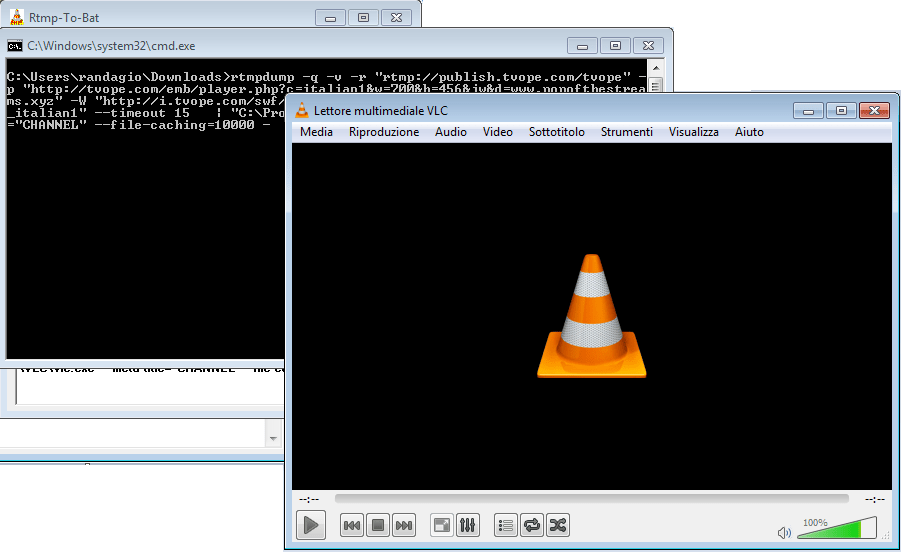Minimize the Rtmp-To-Bat window

pos(330,18)
